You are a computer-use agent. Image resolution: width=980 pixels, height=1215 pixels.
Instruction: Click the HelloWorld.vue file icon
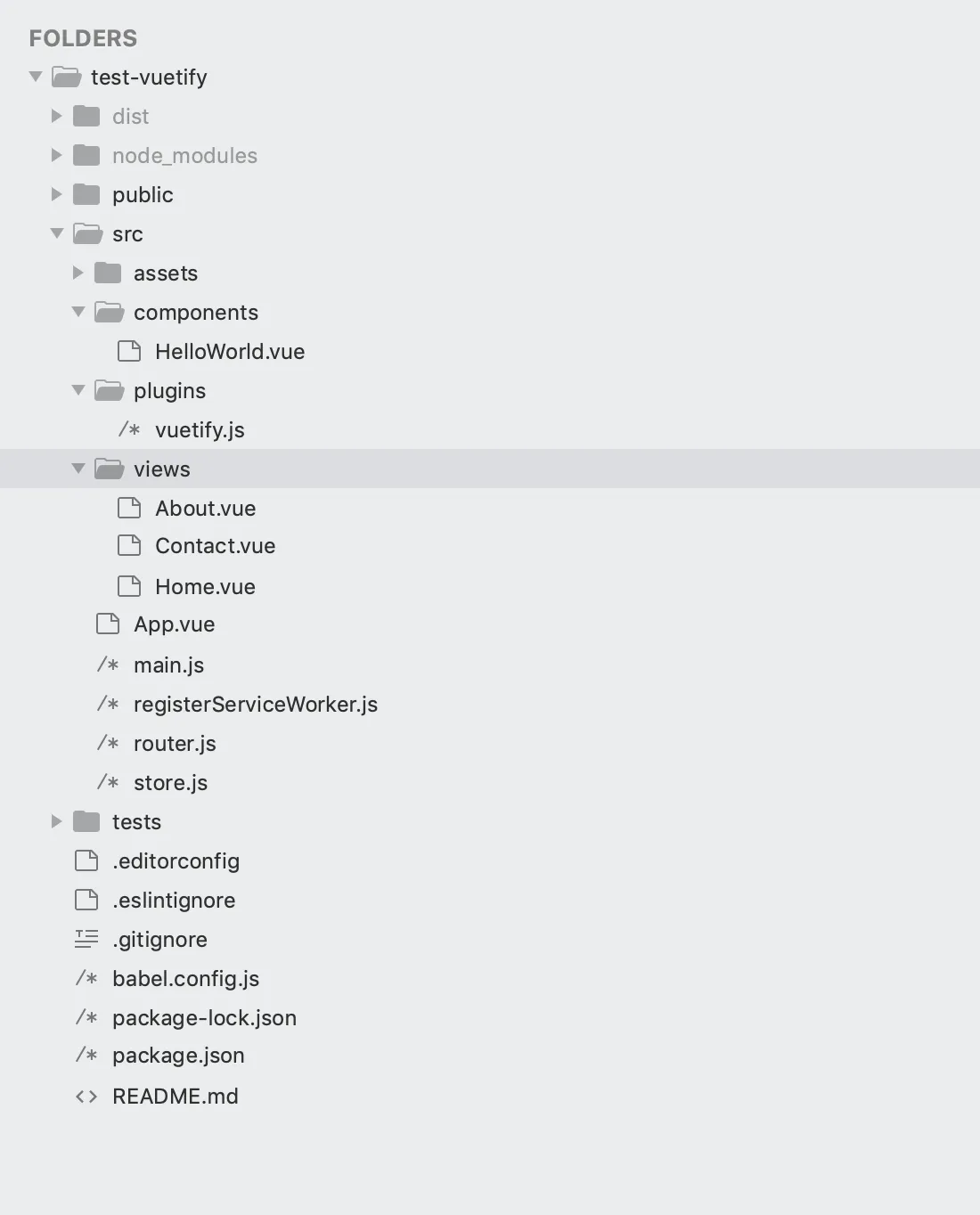(x=129, y=351)
